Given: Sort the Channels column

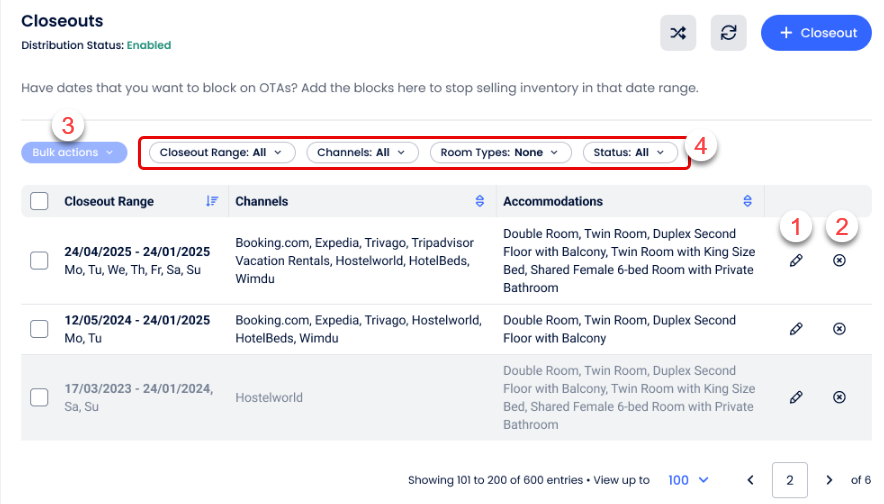Looking at the screenshot, I should pyautogui.click(x=480, y=201).
